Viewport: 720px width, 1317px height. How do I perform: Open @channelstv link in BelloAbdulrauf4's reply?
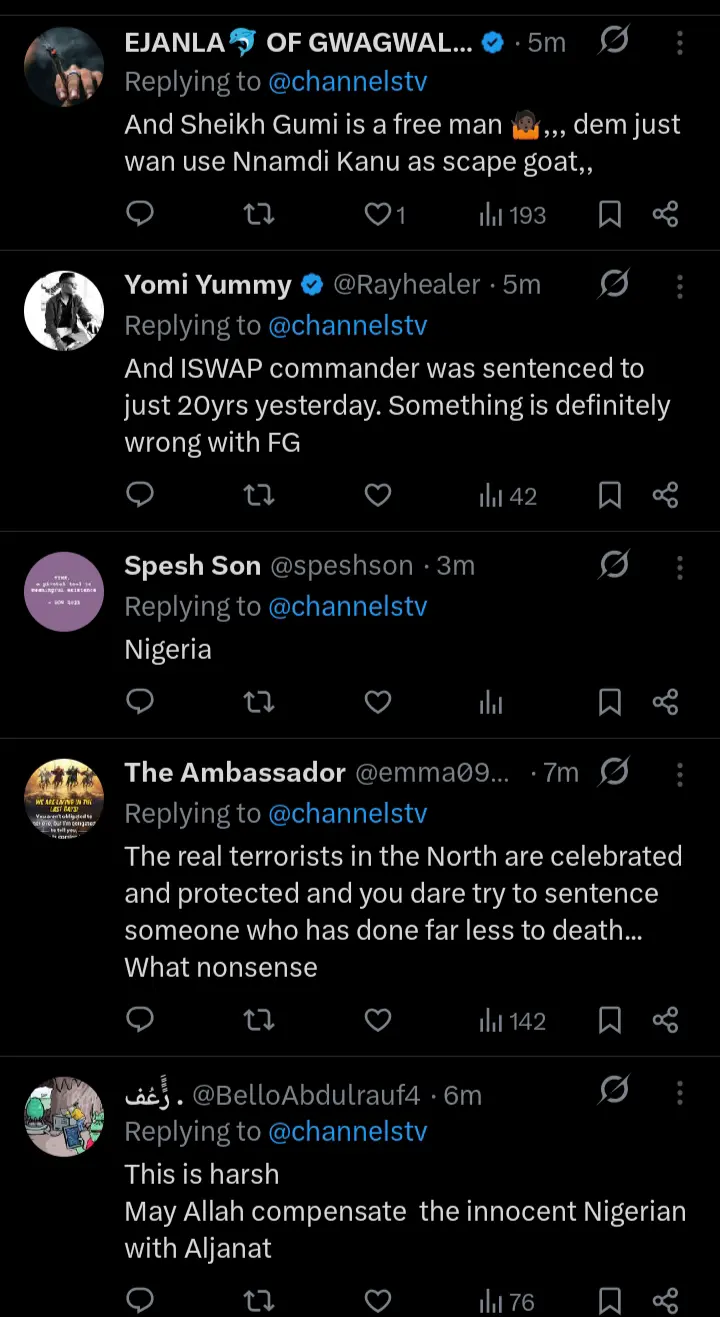347,1131
